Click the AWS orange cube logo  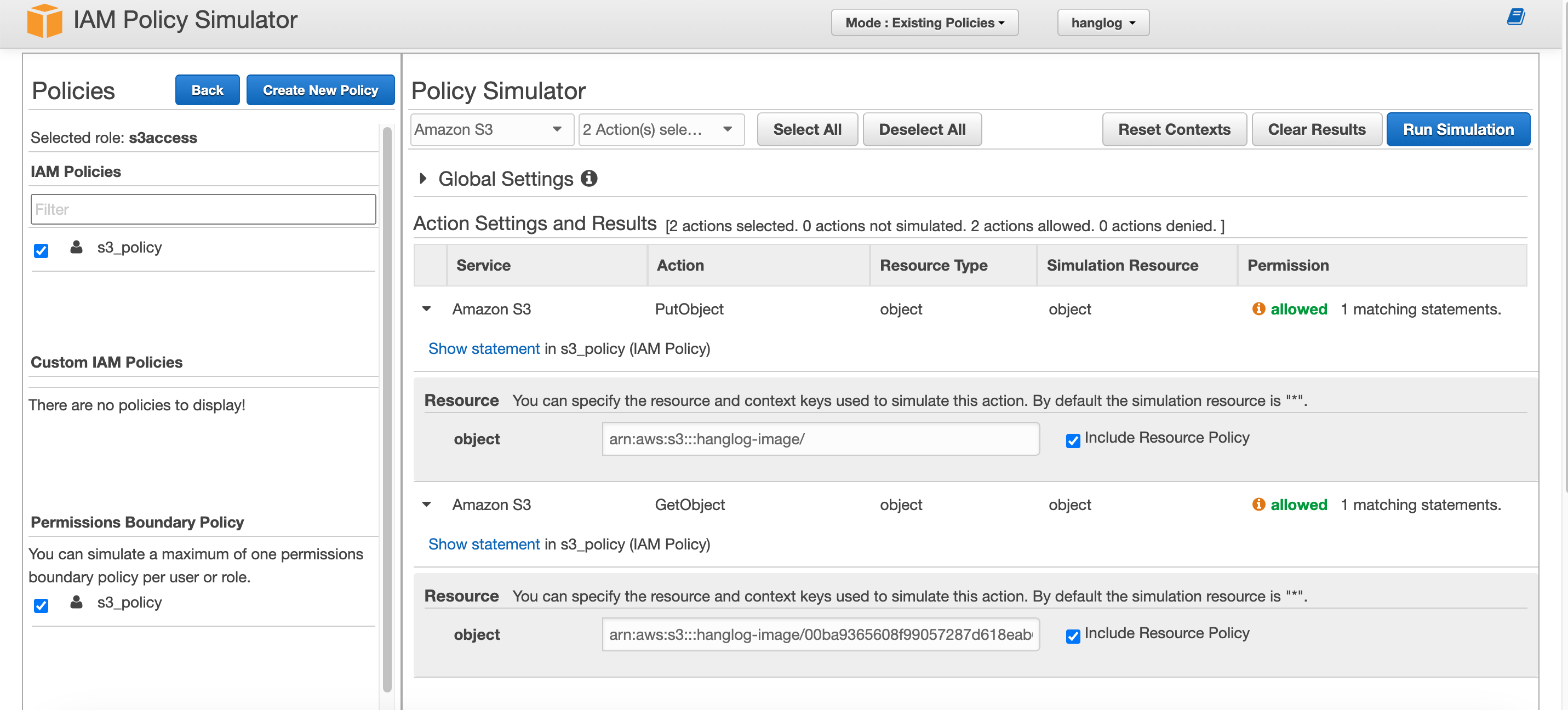[x=44, y=20]
